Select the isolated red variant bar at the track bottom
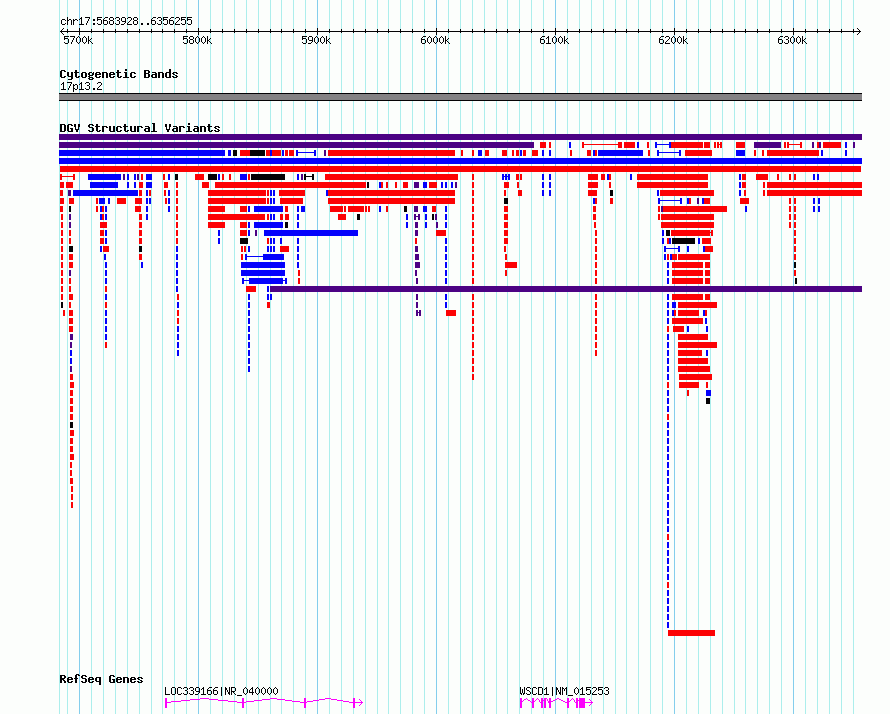Viewport: 890px width, 714px height. click(x=691, y=633)
